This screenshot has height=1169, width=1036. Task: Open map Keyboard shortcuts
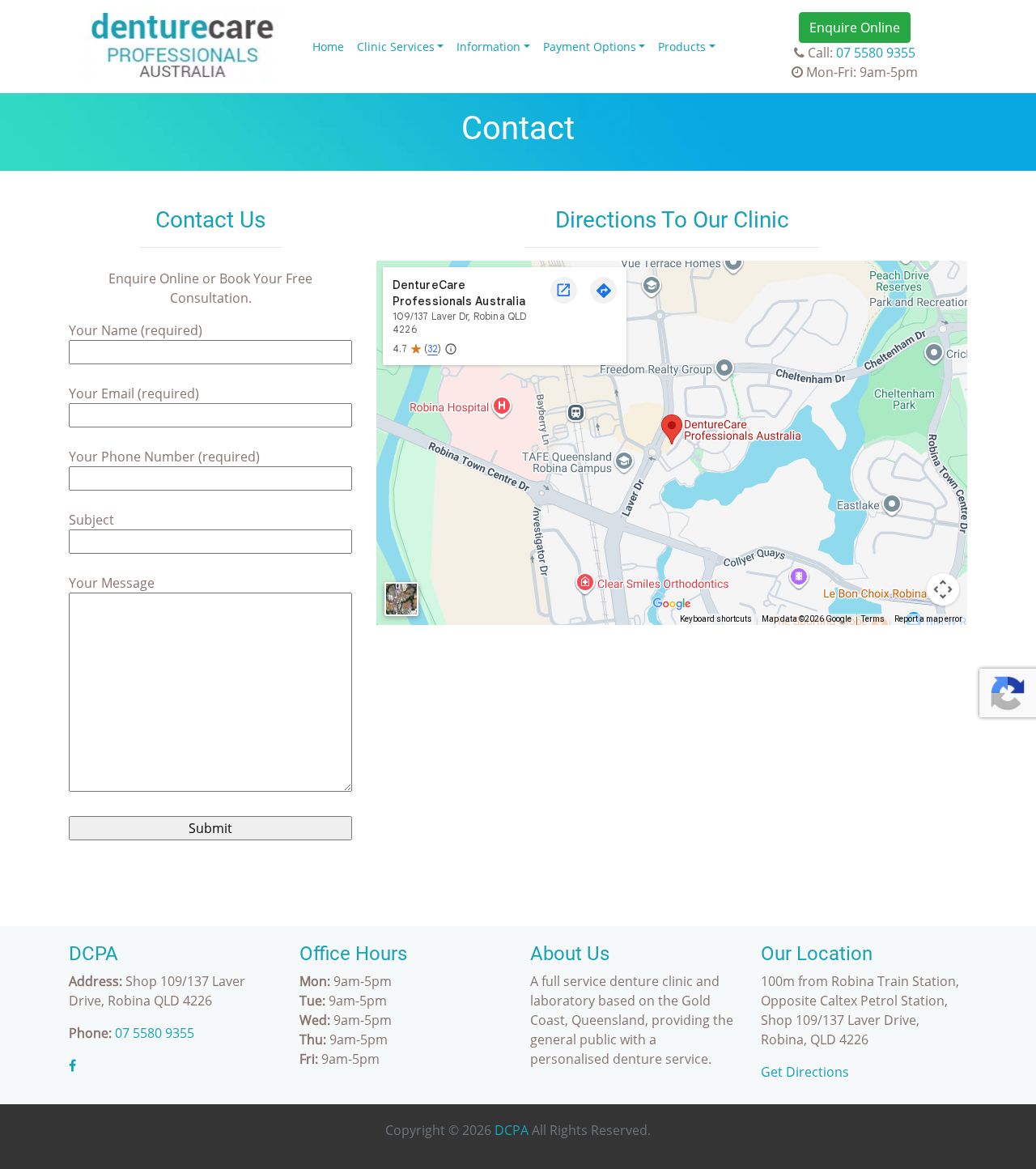[x=715, y=619]
